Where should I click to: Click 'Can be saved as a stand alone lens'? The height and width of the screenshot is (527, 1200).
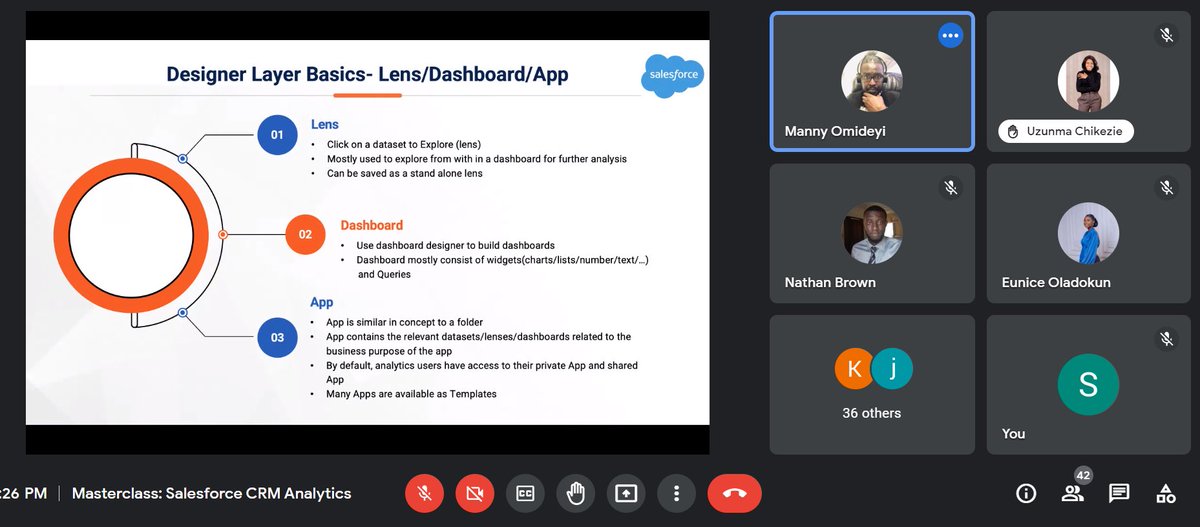(x=405, y=173)
